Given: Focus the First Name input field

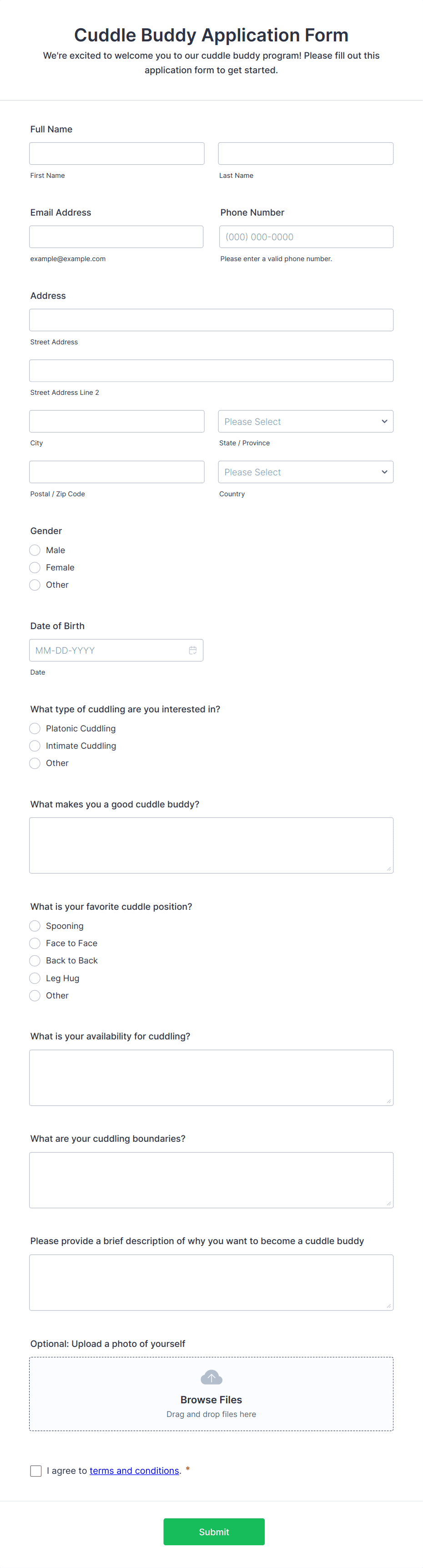Looking at the screenshot, I should pos(117,153).
